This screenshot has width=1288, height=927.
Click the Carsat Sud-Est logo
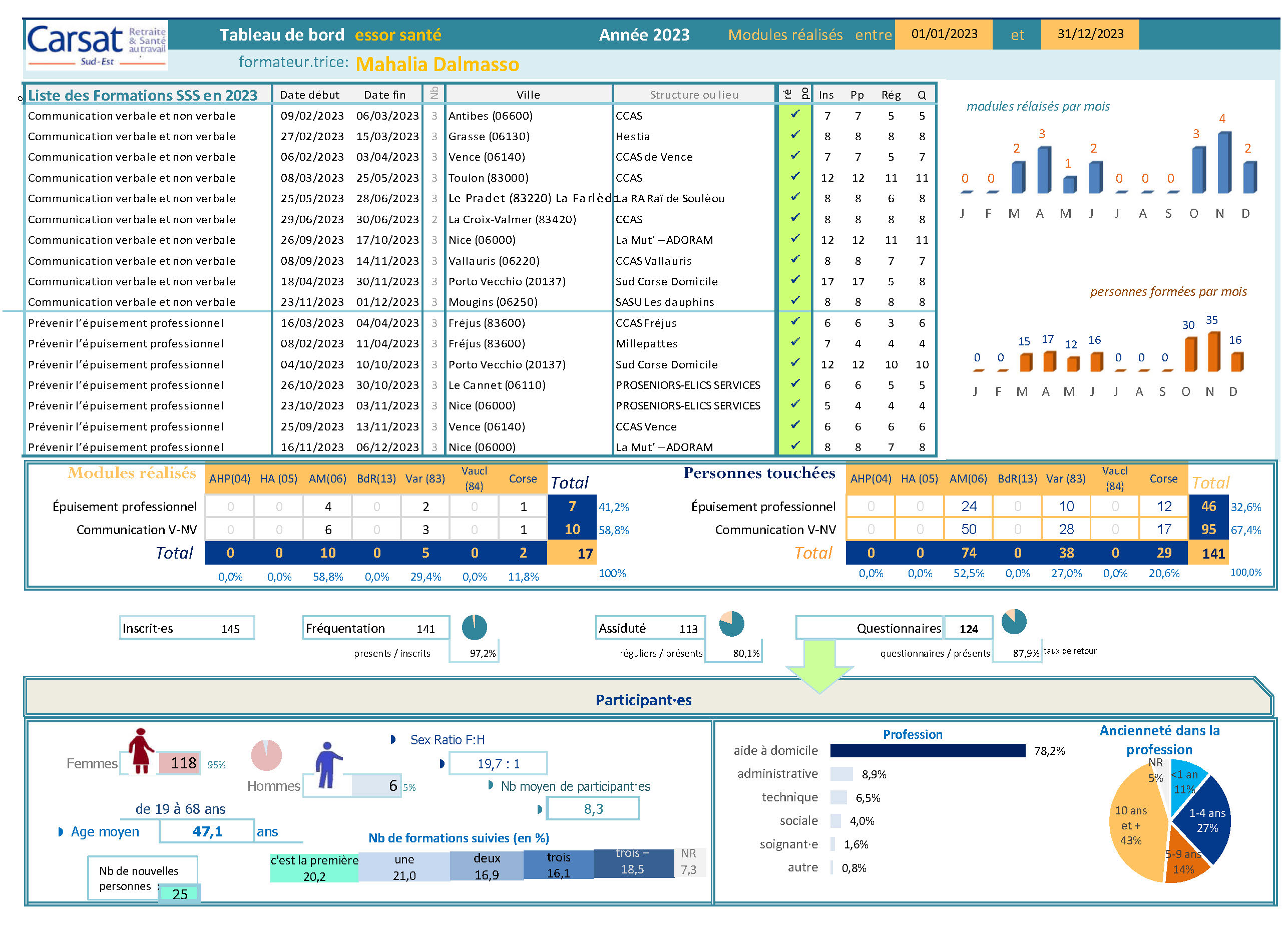97,46
